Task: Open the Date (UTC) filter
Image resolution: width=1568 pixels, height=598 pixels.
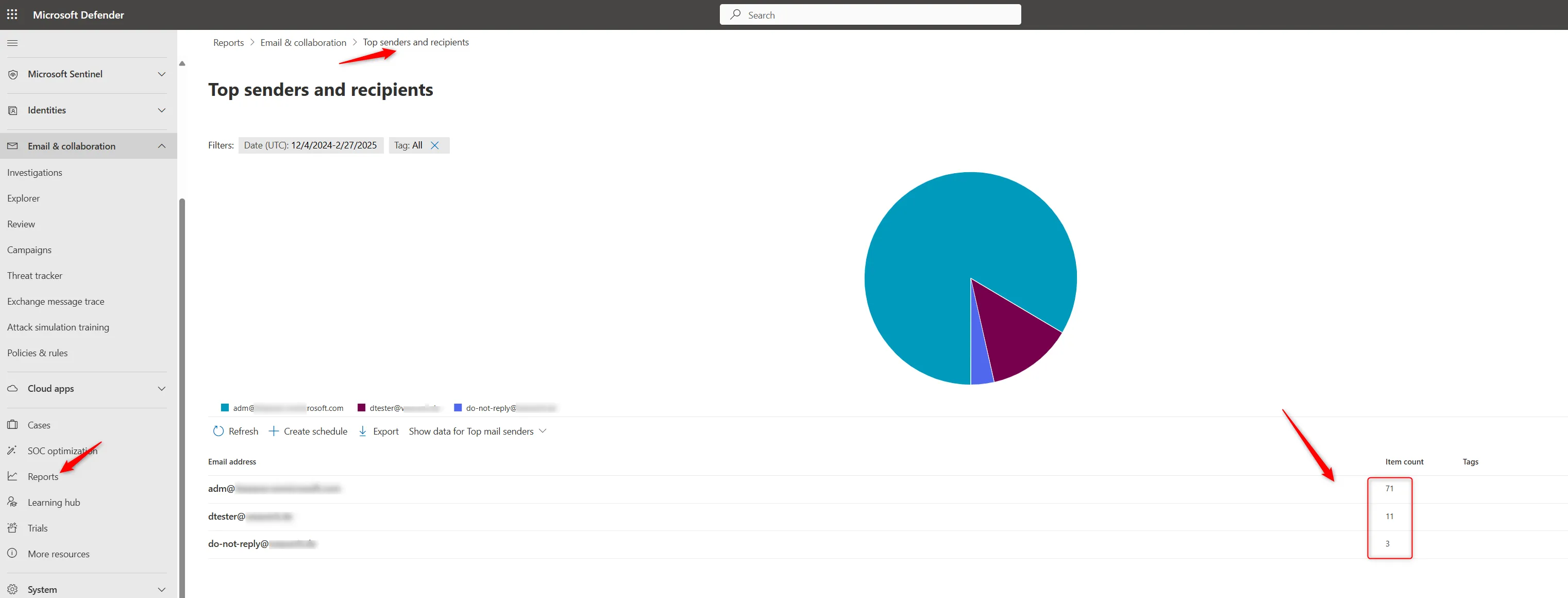Action: [310, 145]
